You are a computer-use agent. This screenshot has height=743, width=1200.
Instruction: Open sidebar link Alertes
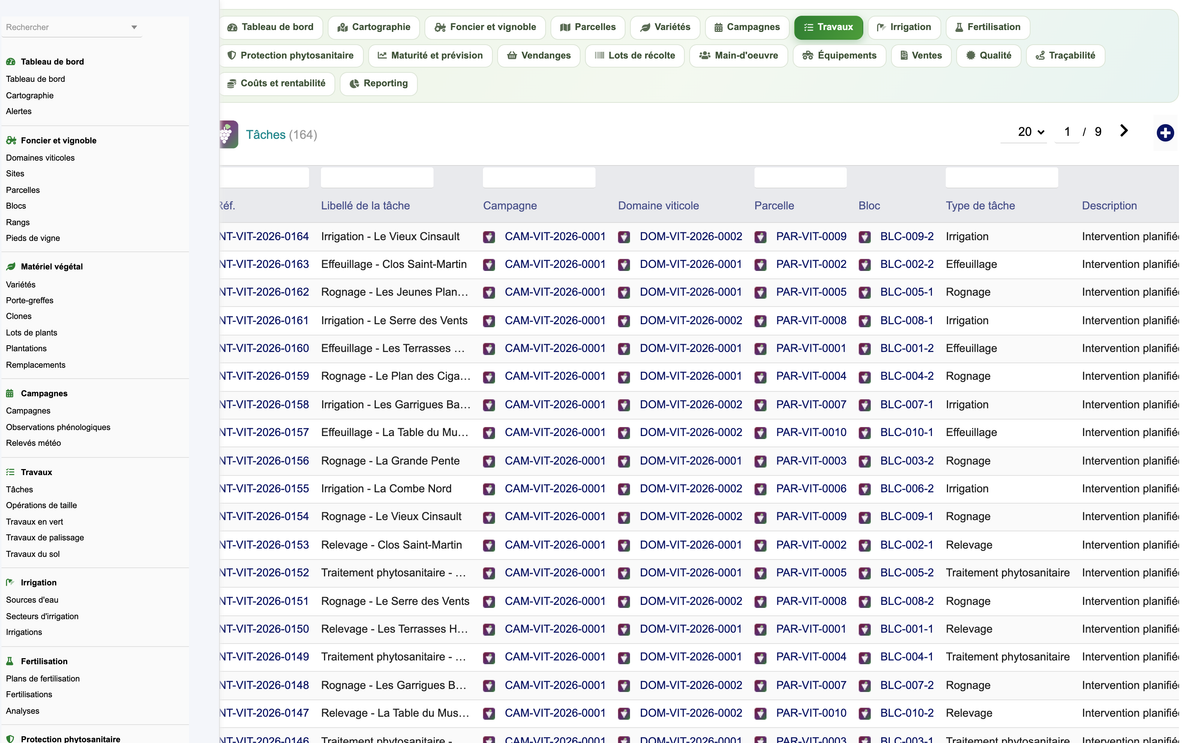pos(19,111)
